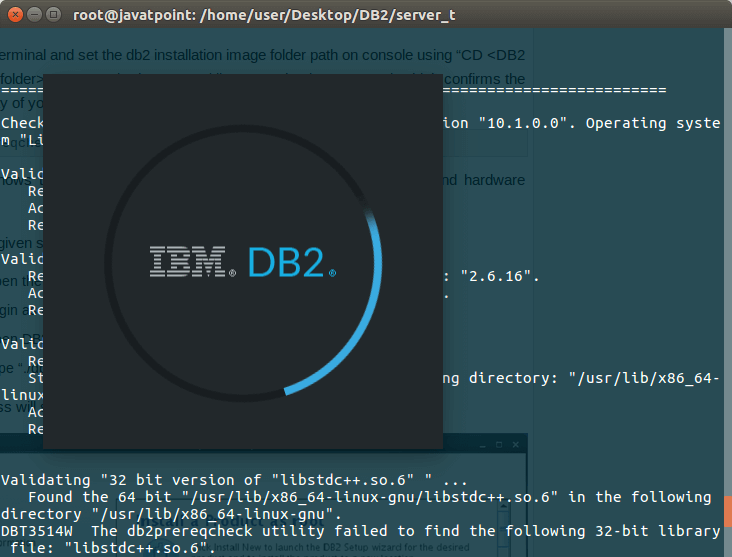Click the terminal scrollbar track above thumb

pos(728,261)
